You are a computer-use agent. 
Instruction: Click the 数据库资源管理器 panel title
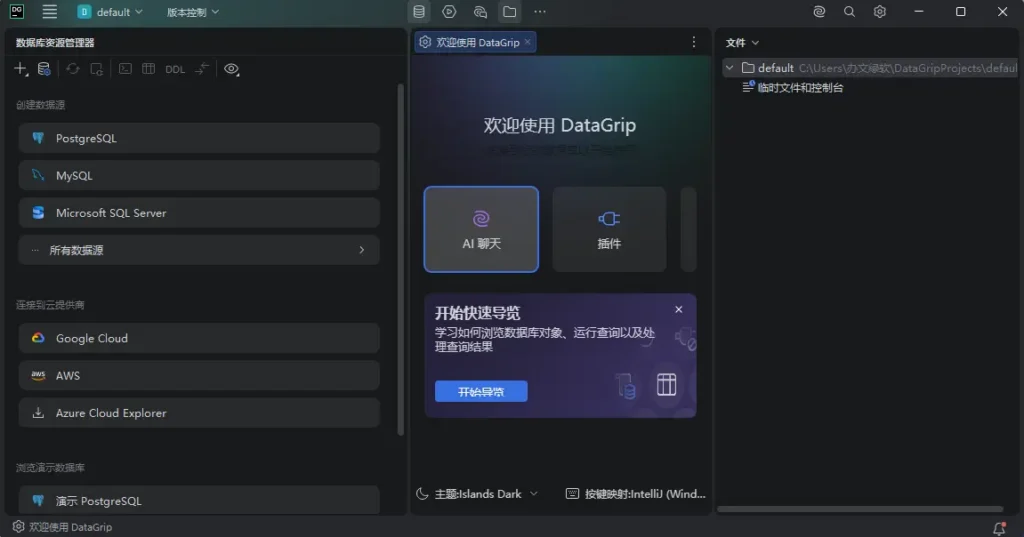56,42
